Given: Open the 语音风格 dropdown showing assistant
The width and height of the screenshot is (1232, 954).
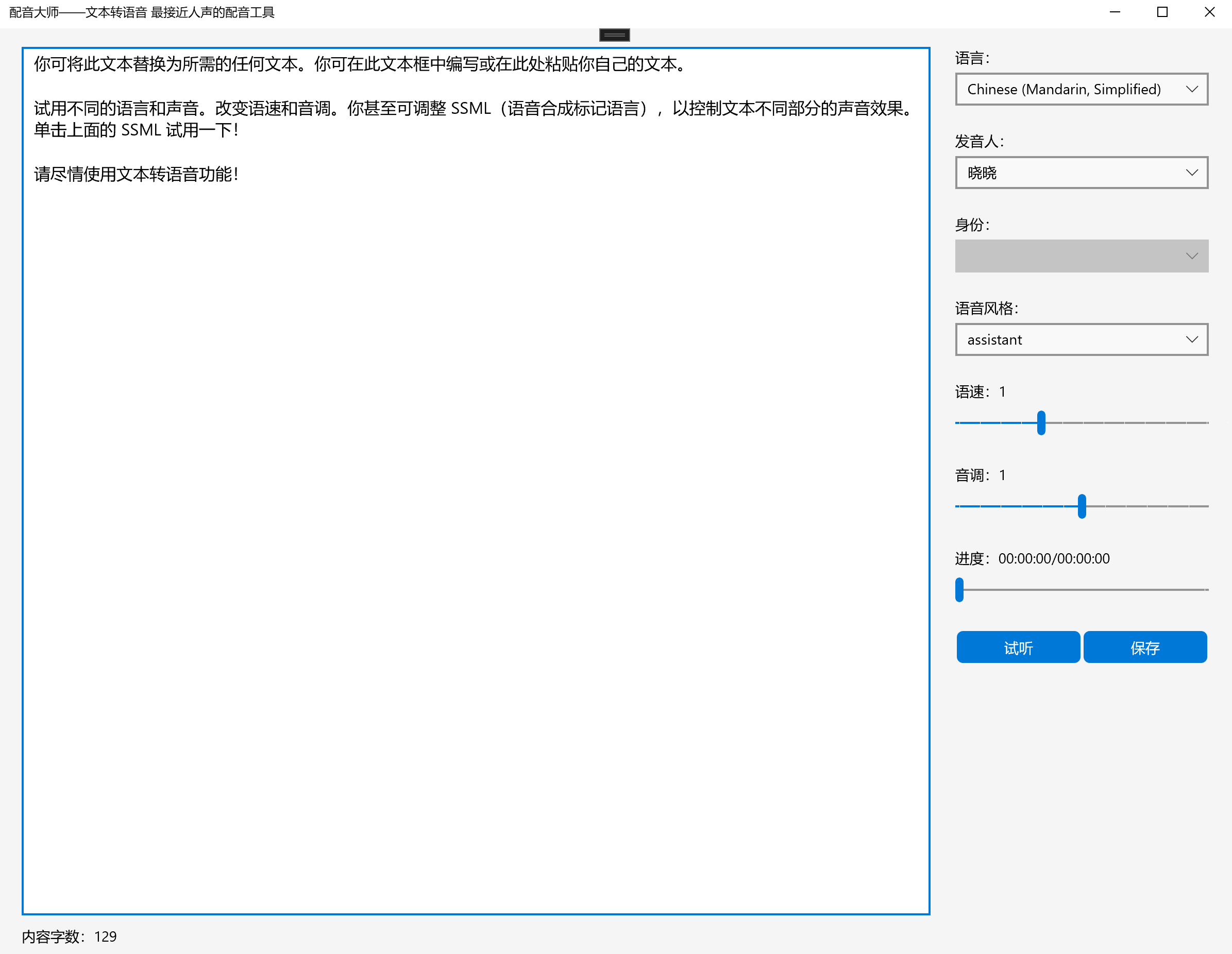Looking at the screenshot, I should (1081, 339).
